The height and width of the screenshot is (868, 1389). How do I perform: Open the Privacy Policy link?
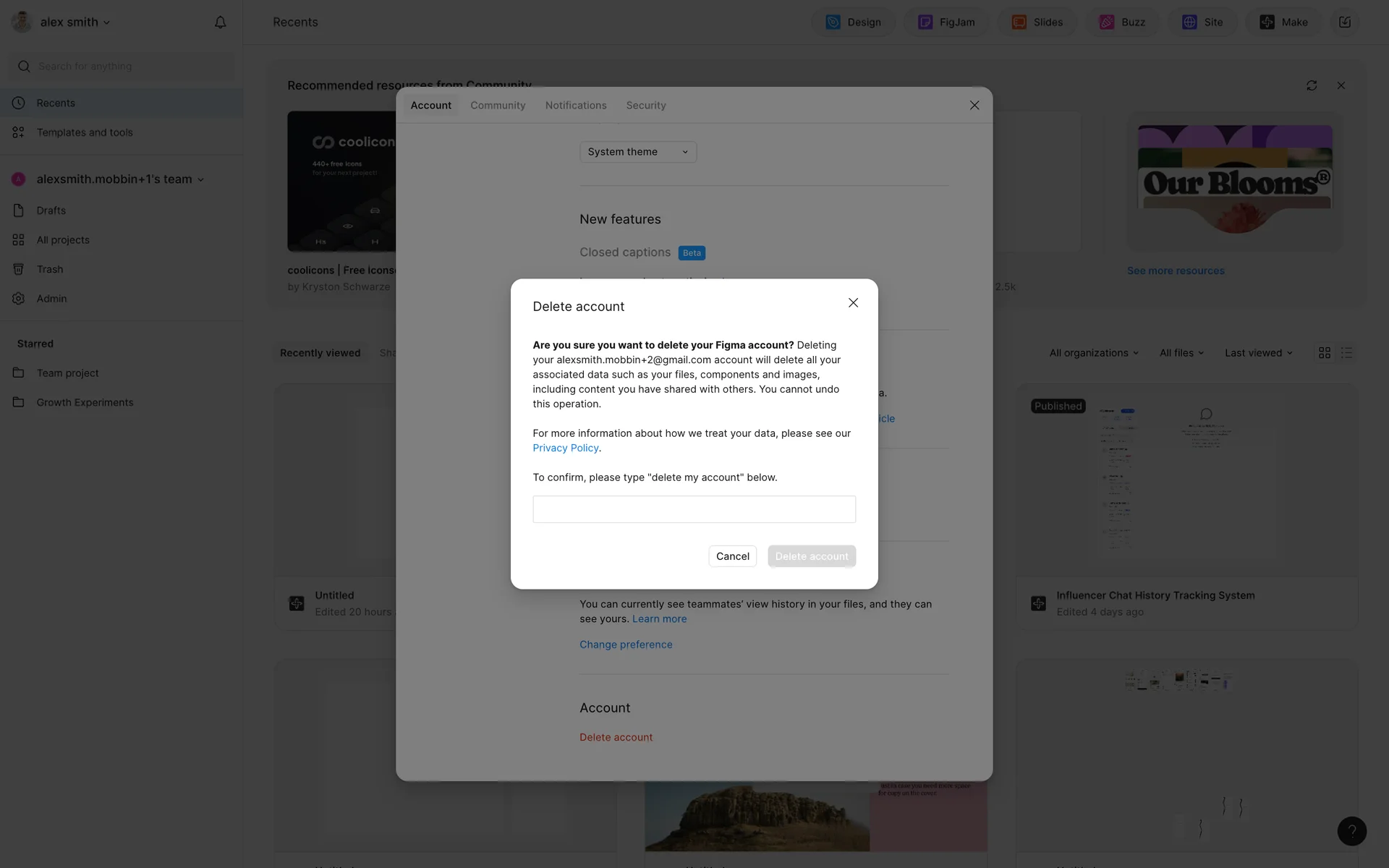tap(565, 448)
